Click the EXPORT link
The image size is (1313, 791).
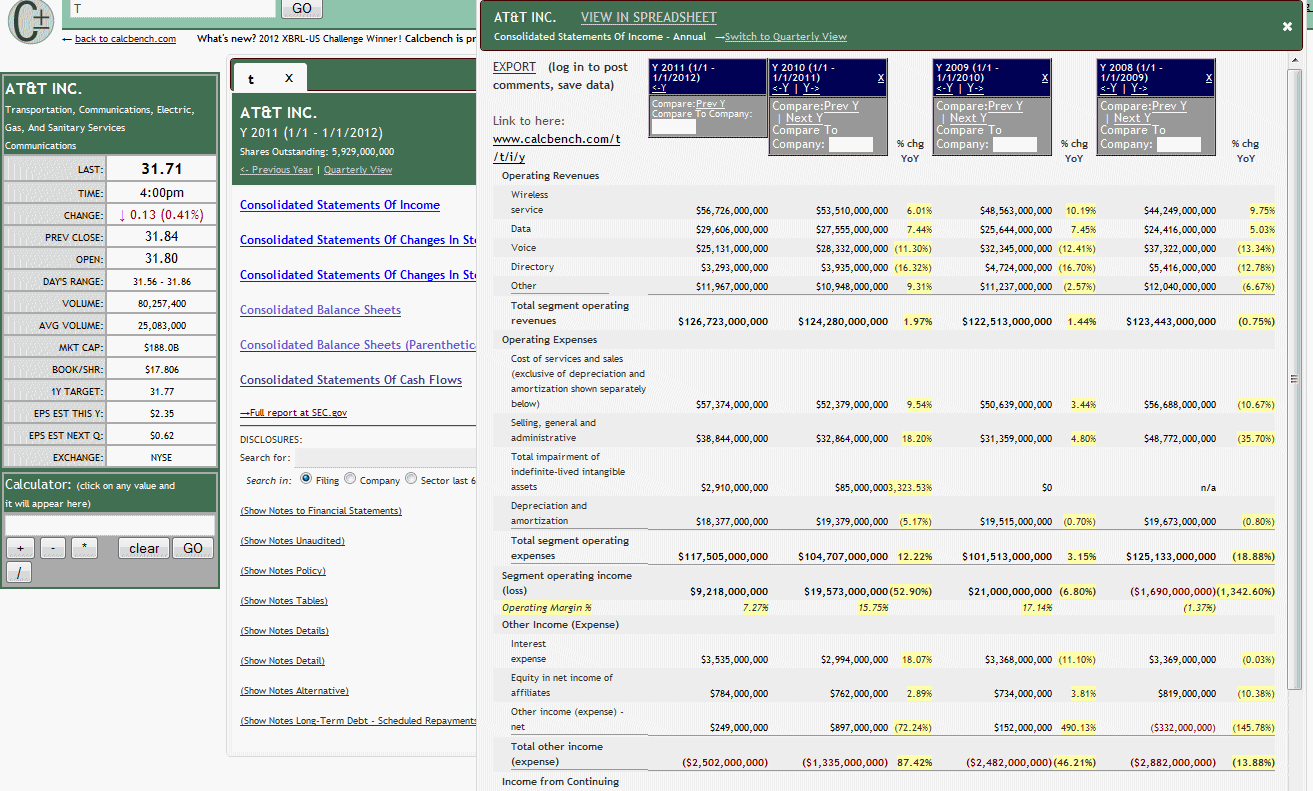coord(514,67)
